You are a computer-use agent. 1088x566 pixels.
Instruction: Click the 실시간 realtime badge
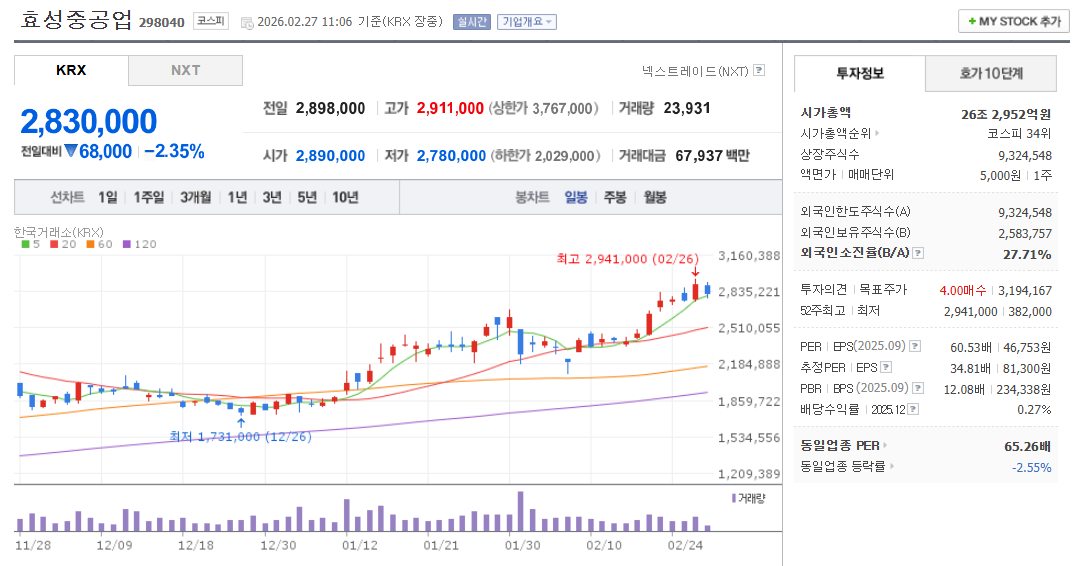(472, 22)
